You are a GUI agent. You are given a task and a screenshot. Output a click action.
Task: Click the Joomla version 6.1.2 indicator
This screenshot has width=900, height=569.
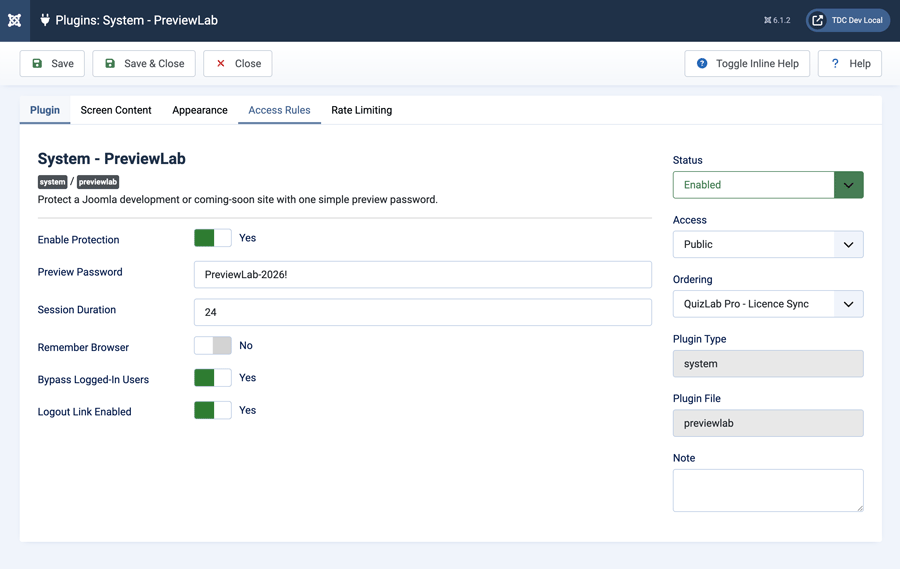coord(777,20)
